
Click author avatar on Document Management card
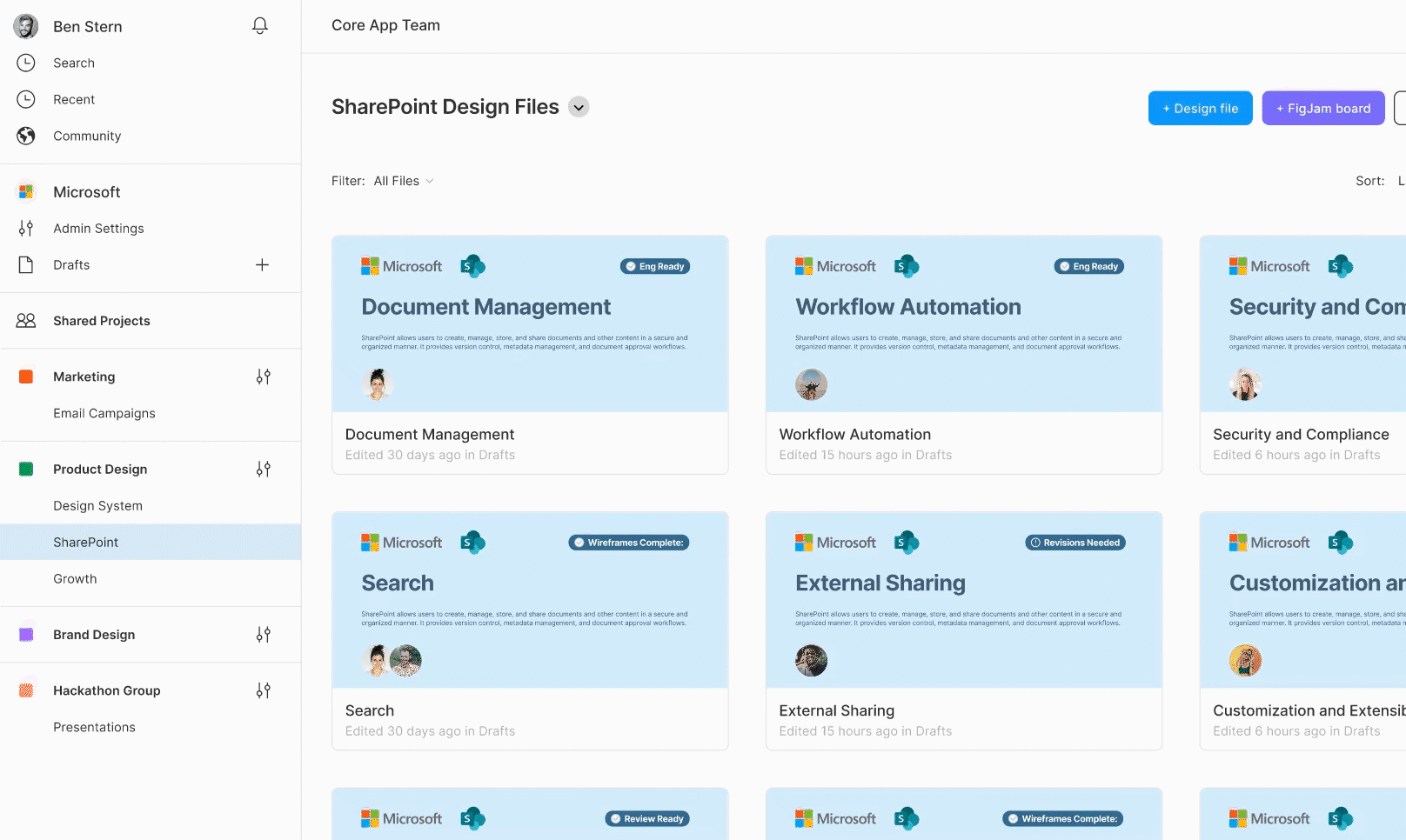(x=377, y=384)
